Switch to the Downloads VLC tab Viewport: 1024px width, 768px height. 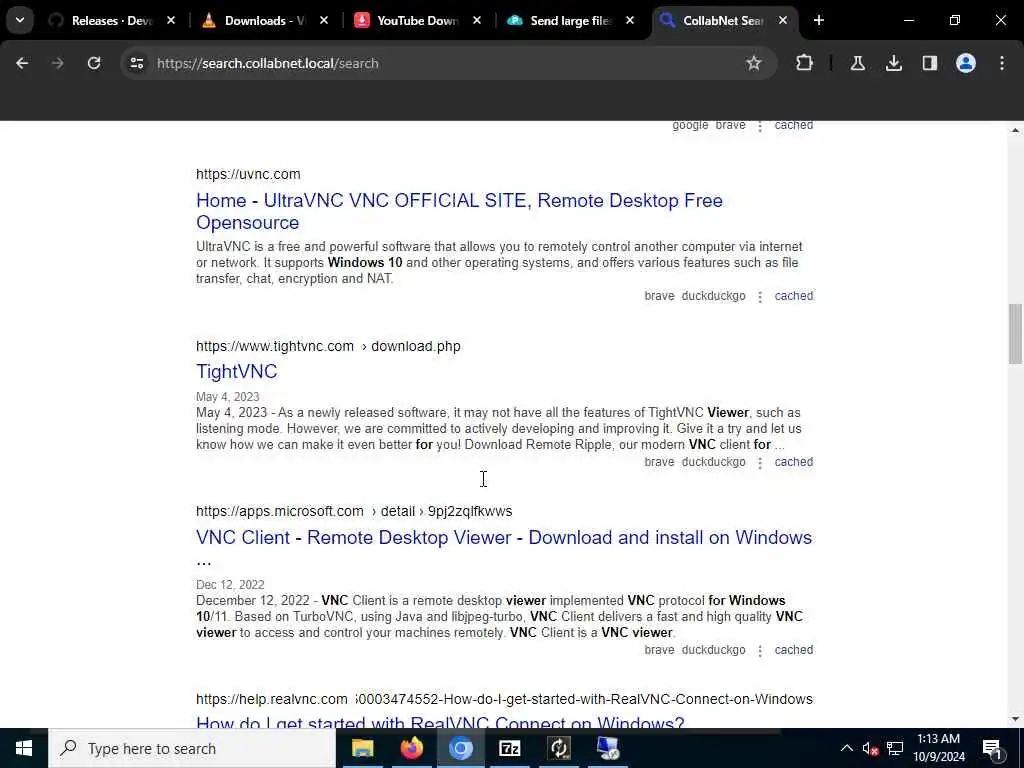pos(264,21)
